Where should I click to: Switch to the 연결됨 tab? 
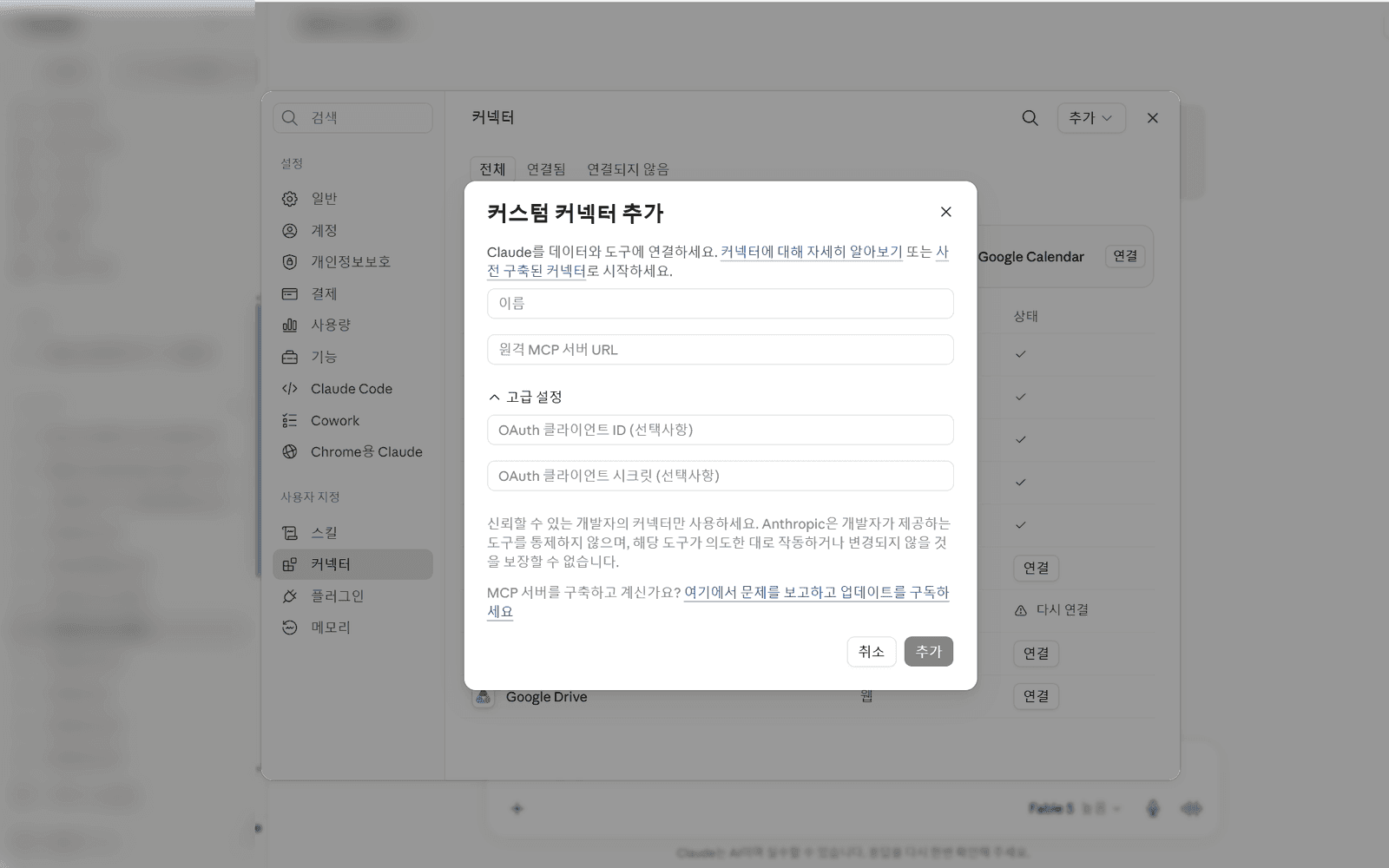[546, 169]
